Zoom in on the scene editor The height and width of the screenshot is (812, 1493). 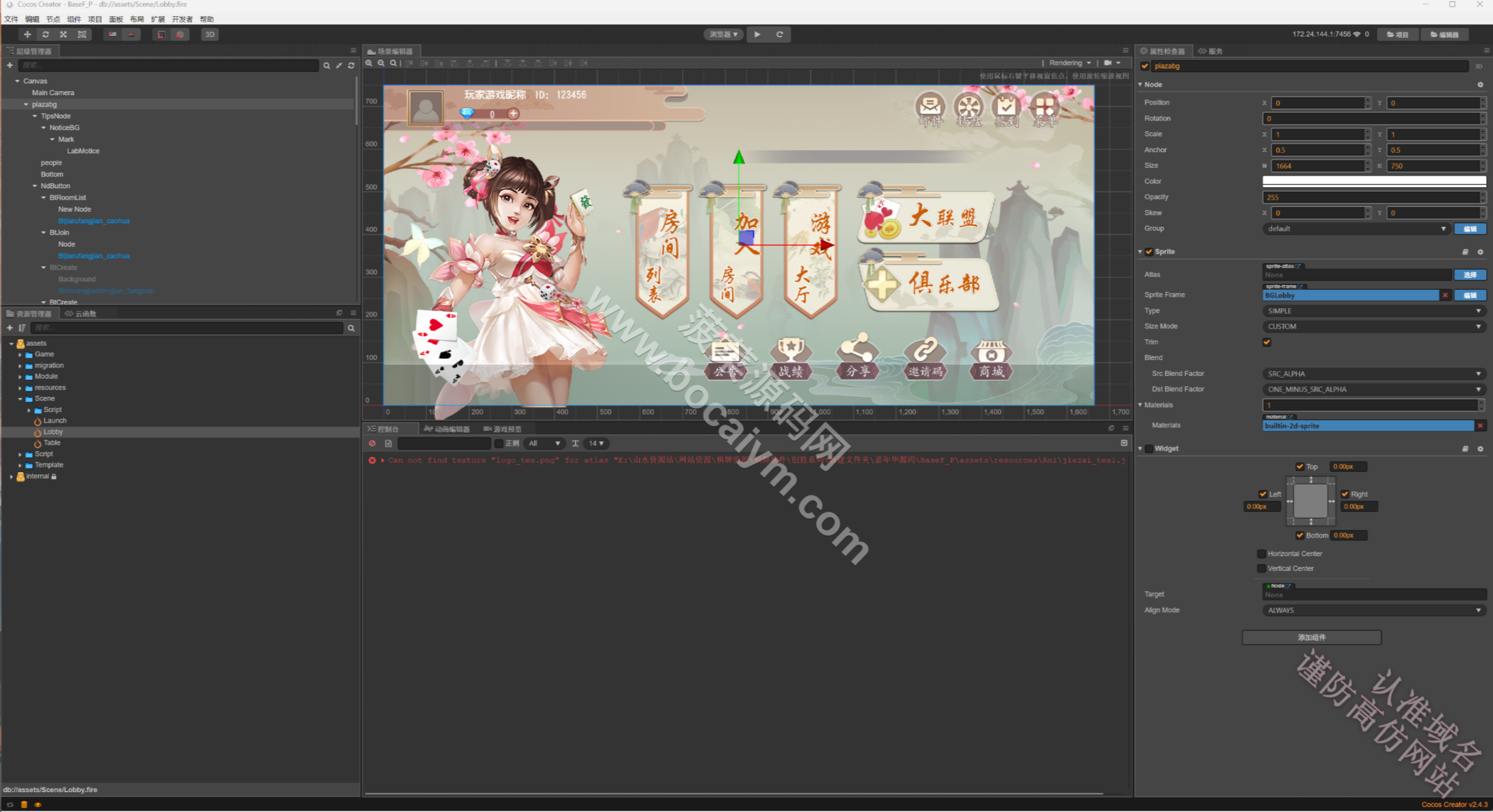click(x=369, y=63)
